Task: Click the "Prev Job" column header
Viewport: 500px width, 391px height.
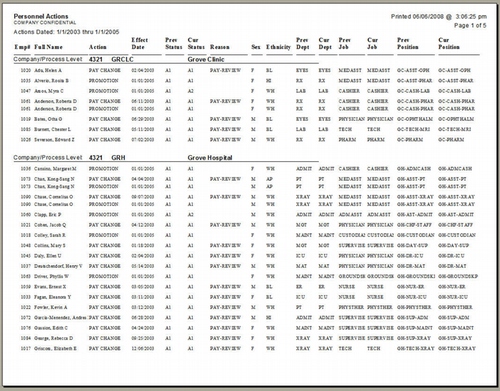Action: coord(345,43)
